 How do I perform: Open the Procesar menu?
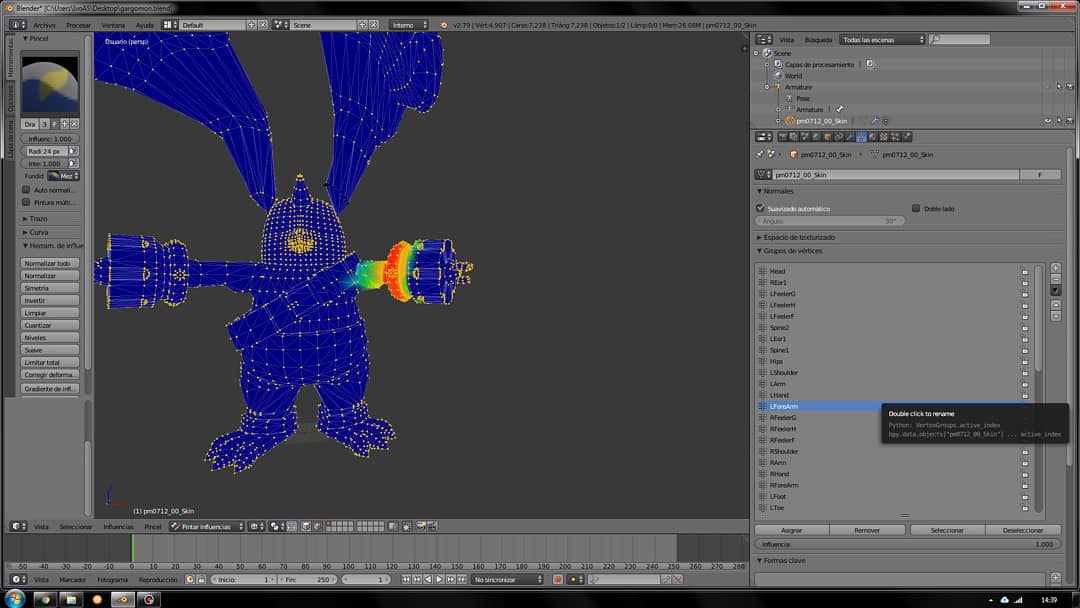point(78,25)
